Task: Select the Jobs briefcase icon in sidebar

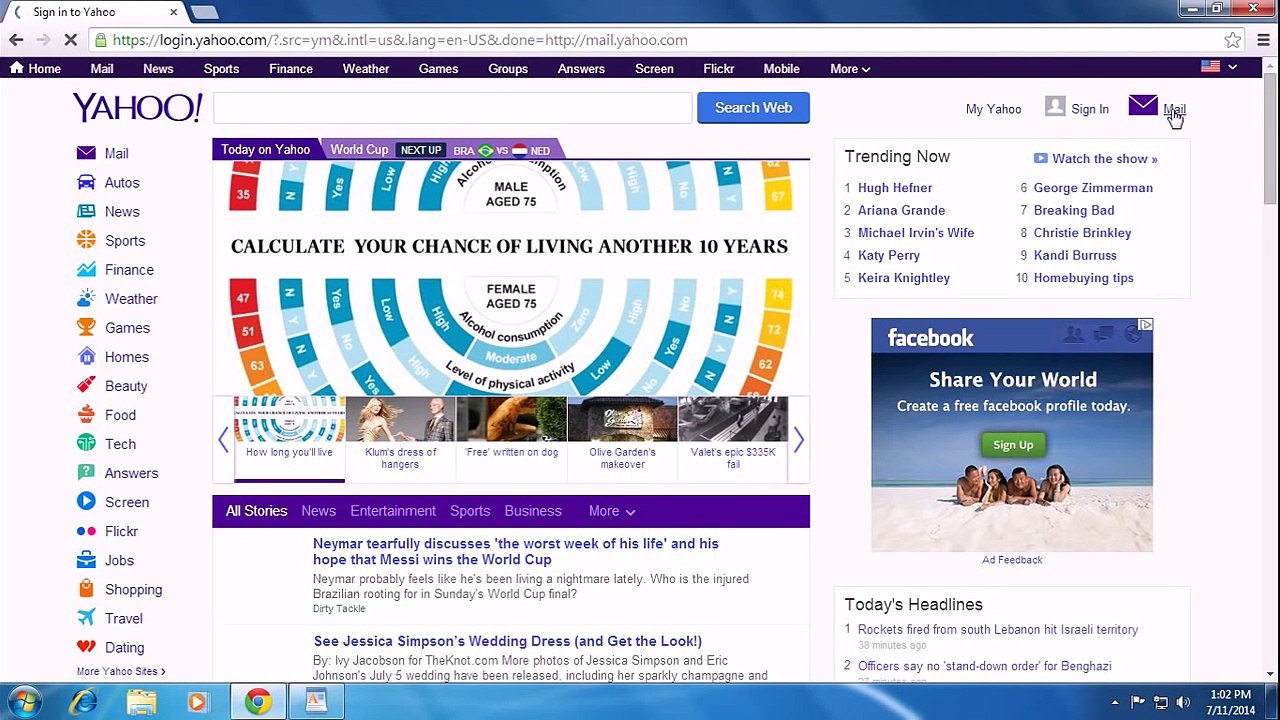Action: click(x=86, y=560)
